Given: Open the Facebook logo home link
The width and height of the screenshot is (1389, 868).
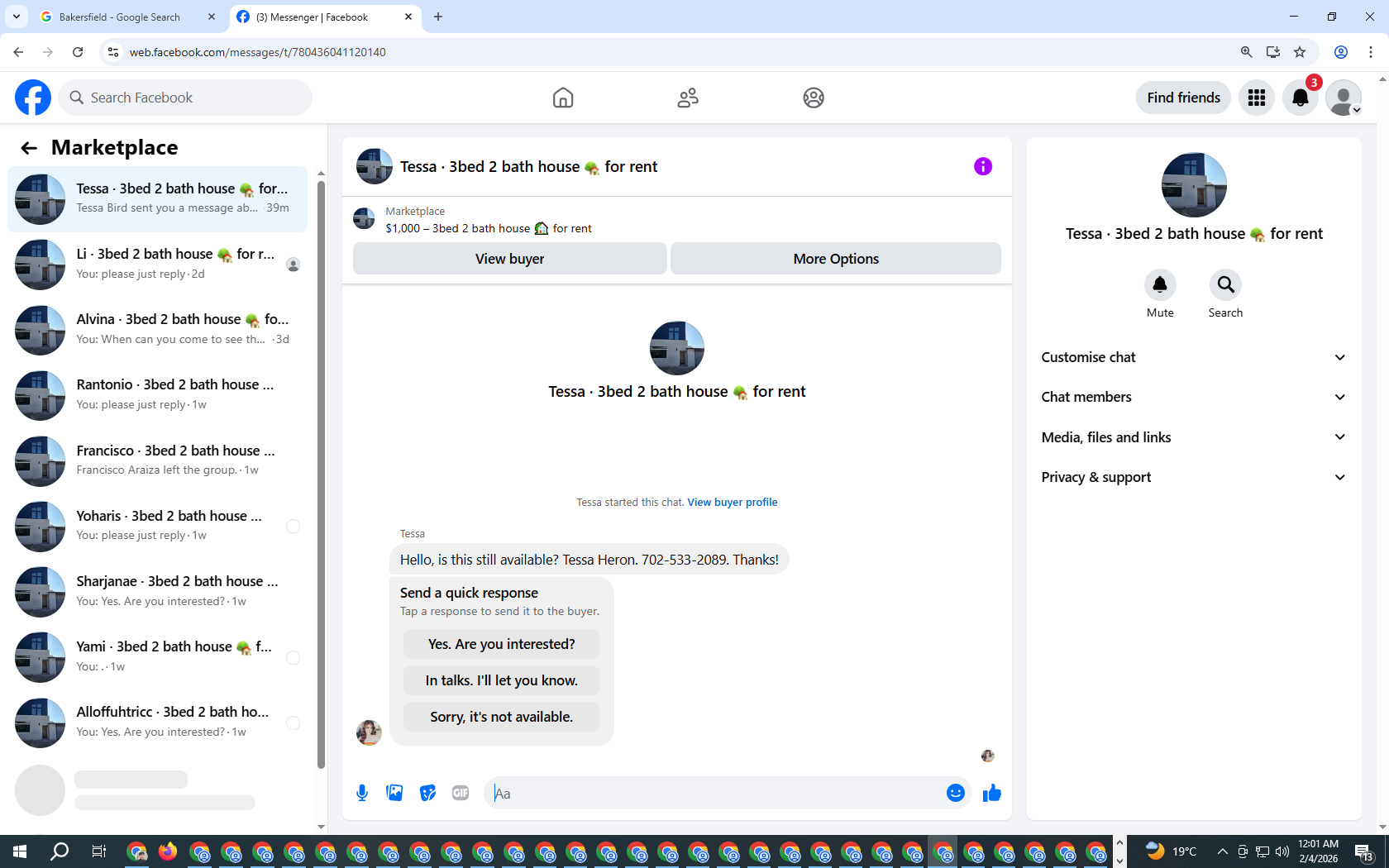Looking at the screenshot, I should tap(33, 98).
